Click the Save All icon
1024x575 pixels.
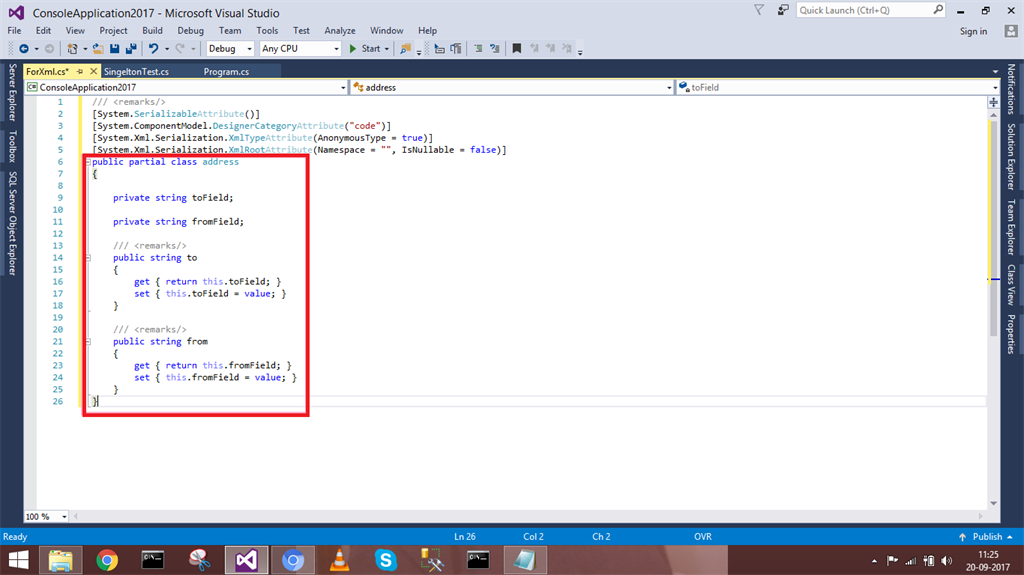click(131, 48)
